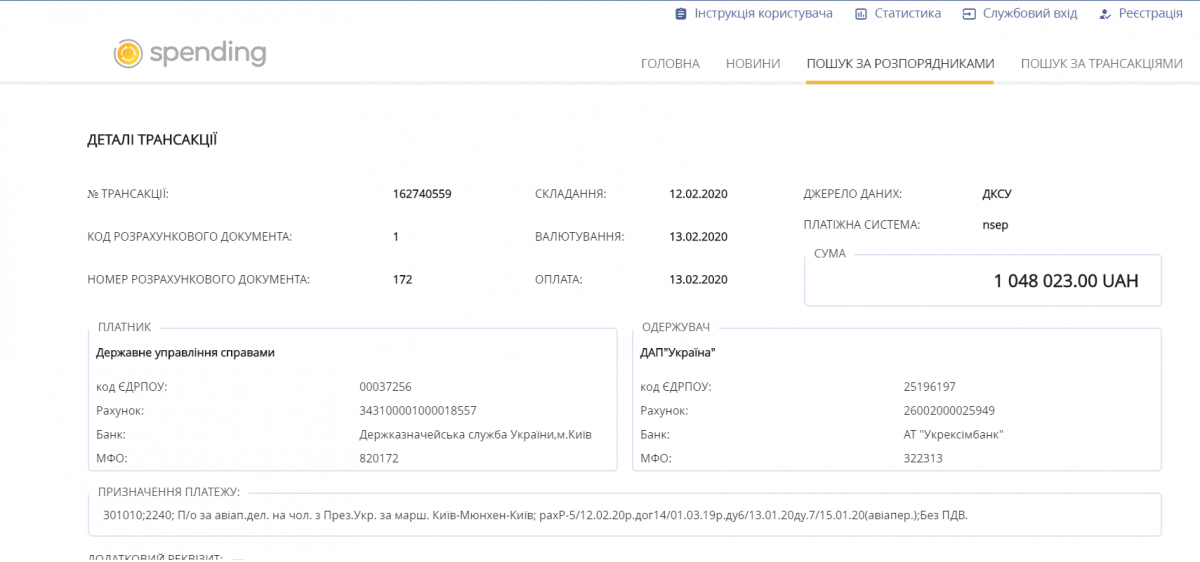
Task: Click the user instruction book icon
Action: click(x=681, y=14)
